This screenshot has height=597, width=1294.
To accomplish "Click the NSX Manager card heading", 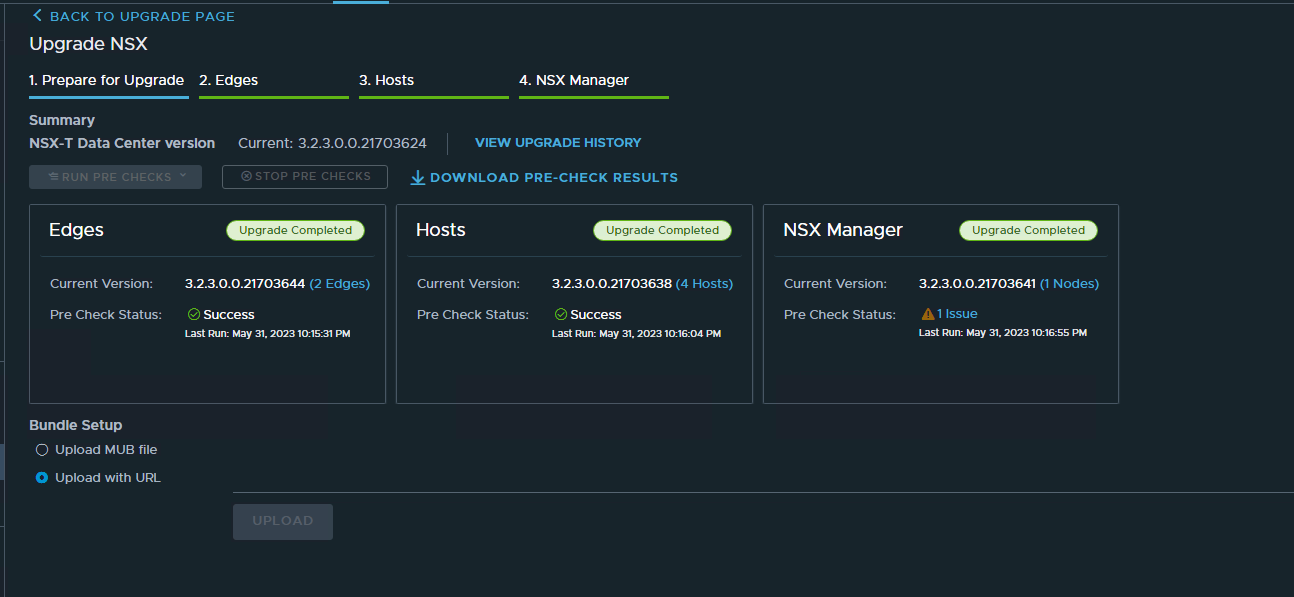I will (843, 230).
